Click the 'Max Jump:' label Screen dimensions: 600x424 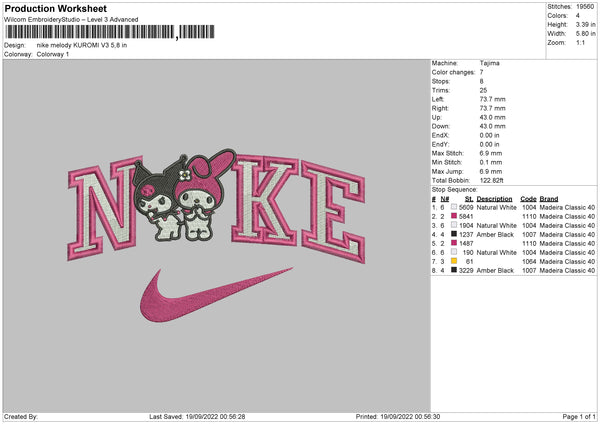pos(447,171)
